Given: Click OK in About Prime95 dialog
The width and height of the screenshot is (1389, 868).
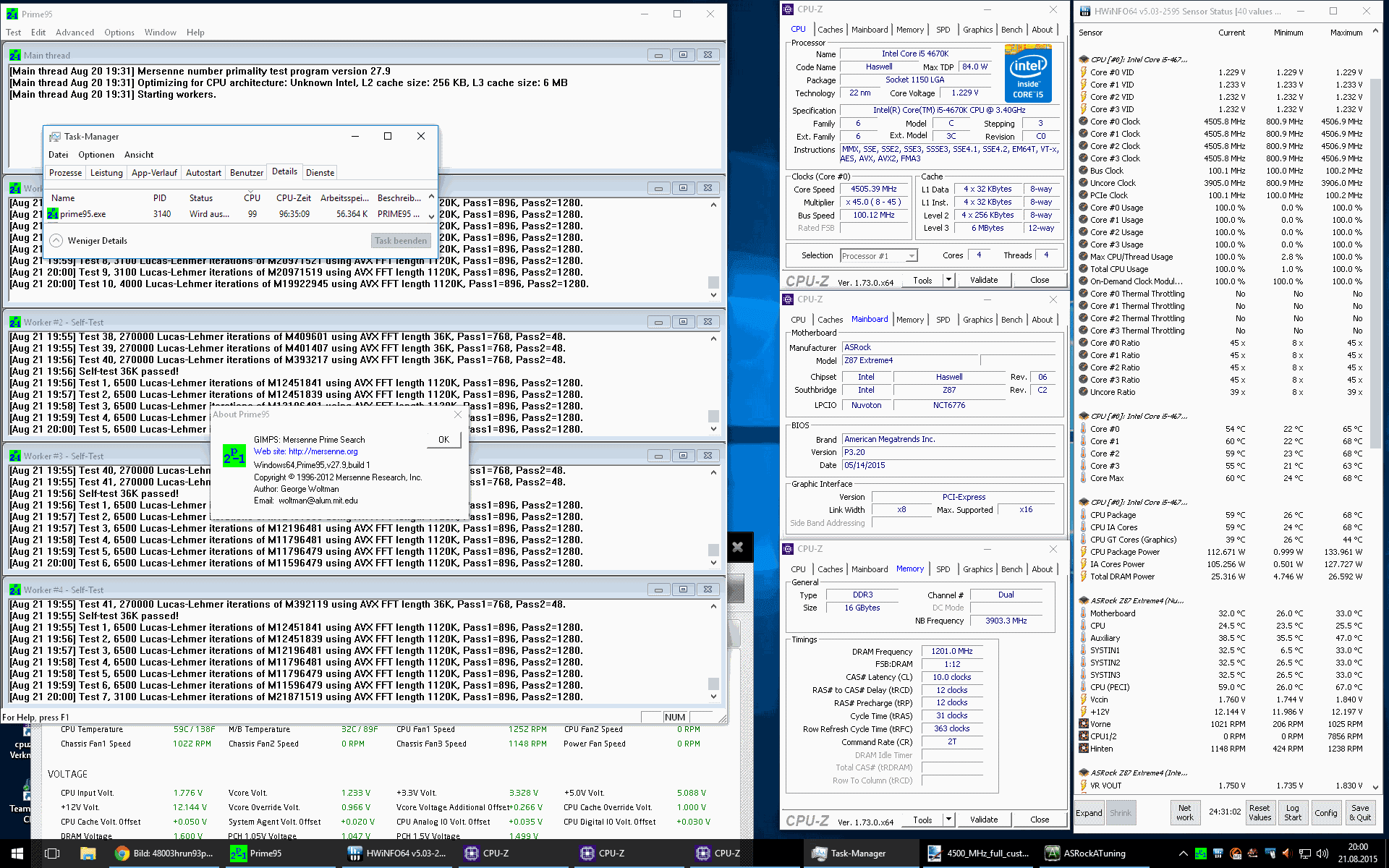Looking at the screenshot, I should (x=443, y=440).
